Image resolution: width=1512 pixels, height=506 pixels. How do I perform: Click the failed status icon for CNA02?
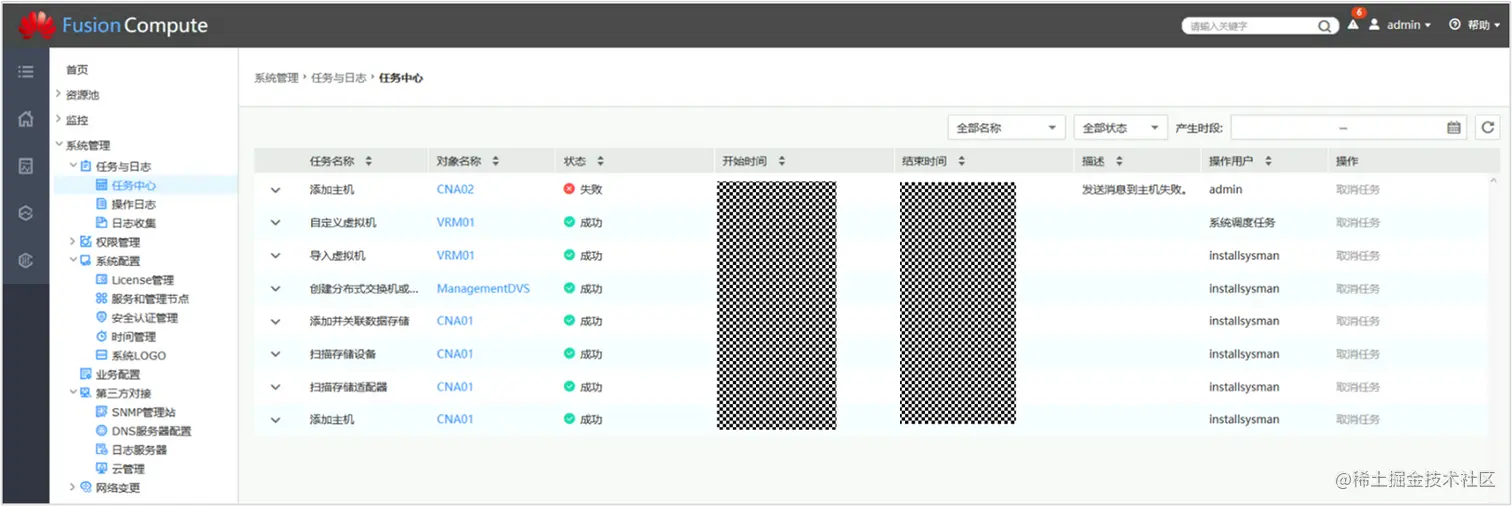(569, 189)
